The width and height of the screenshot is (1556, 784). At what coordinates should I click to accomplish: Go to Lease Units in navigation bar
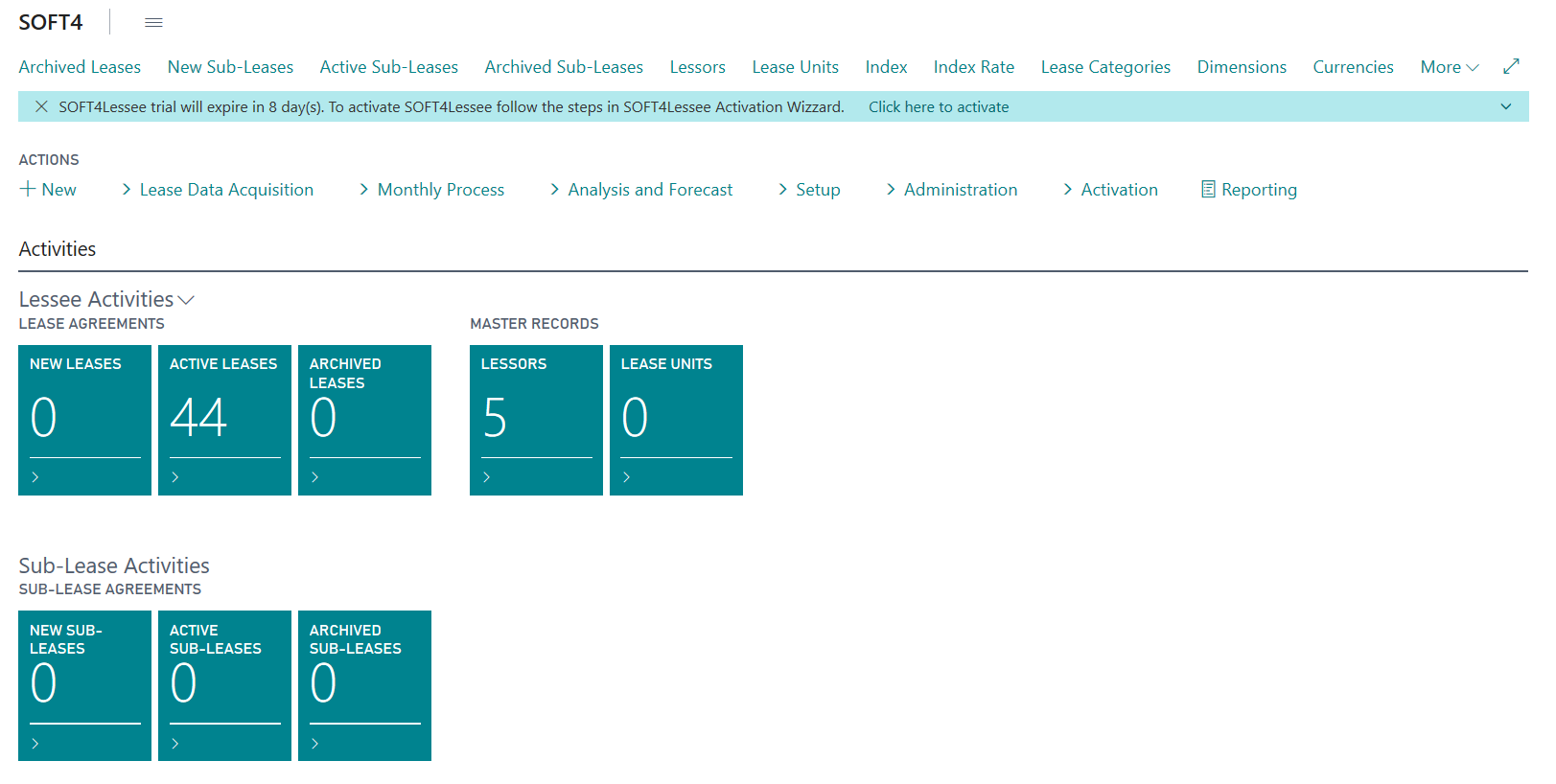tap(796, 67)
